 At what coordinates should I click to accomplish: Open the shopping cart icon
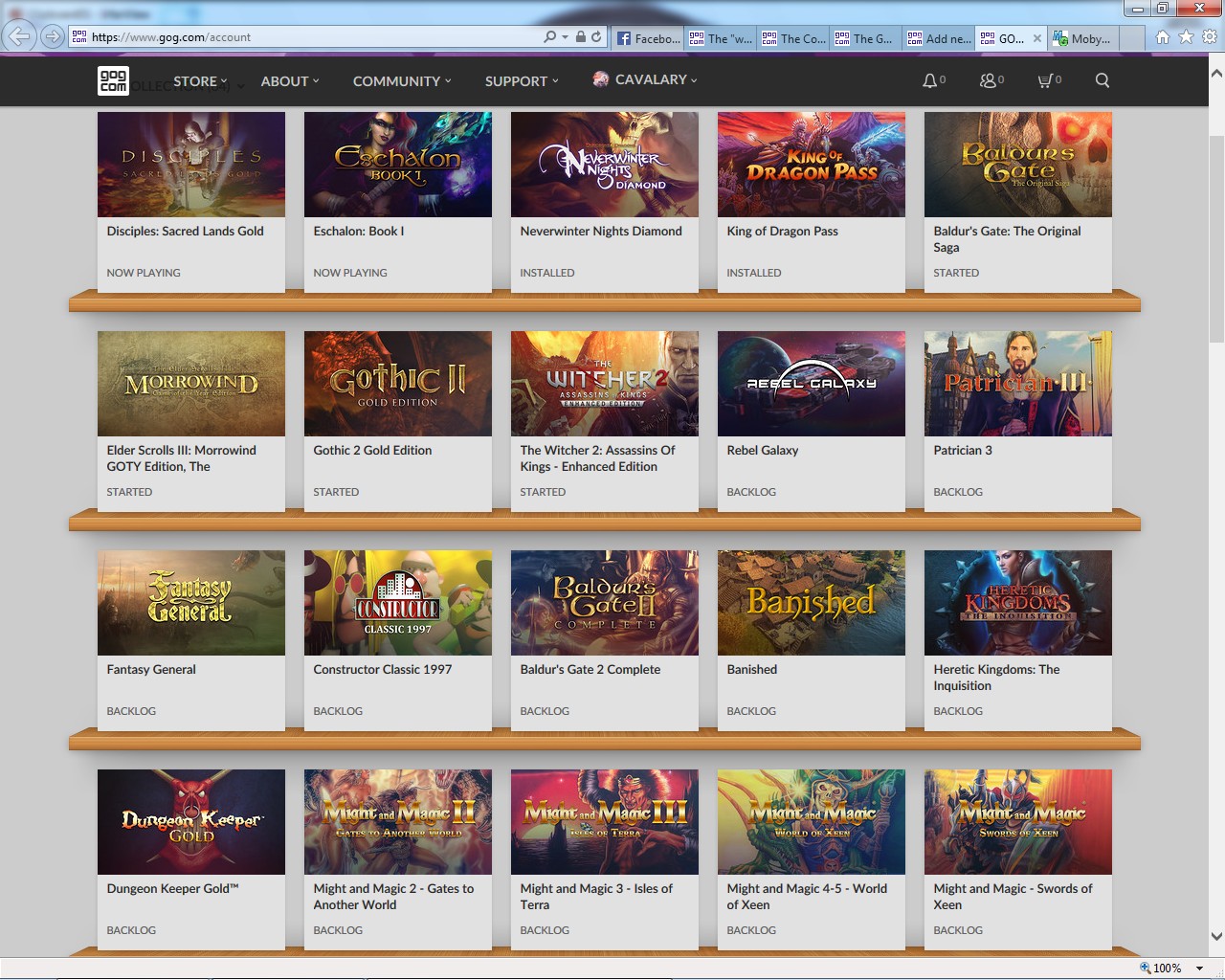tap(1045, 81)
